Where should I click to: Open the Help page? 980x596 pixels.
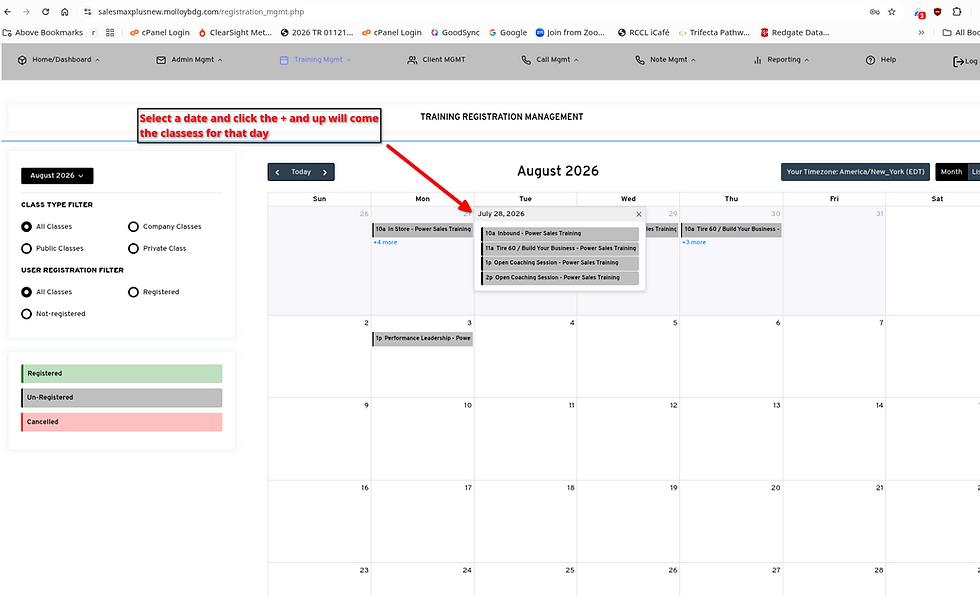881,60
